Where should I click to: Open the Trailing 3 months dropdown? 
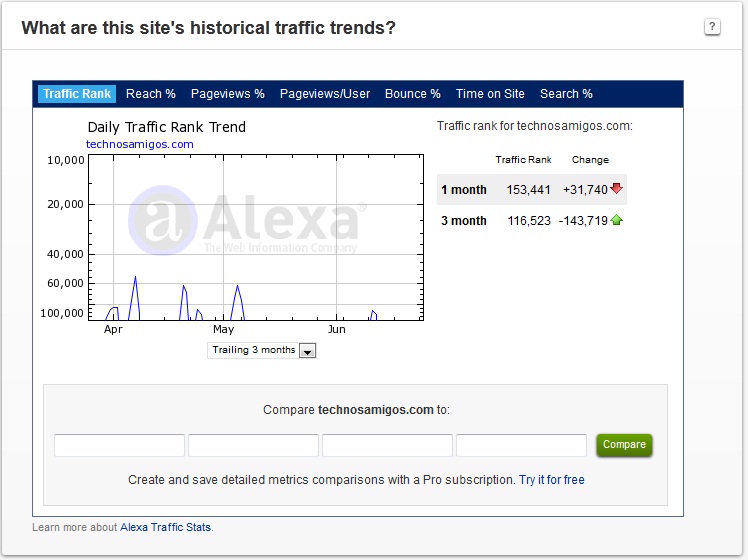point(261,350)
